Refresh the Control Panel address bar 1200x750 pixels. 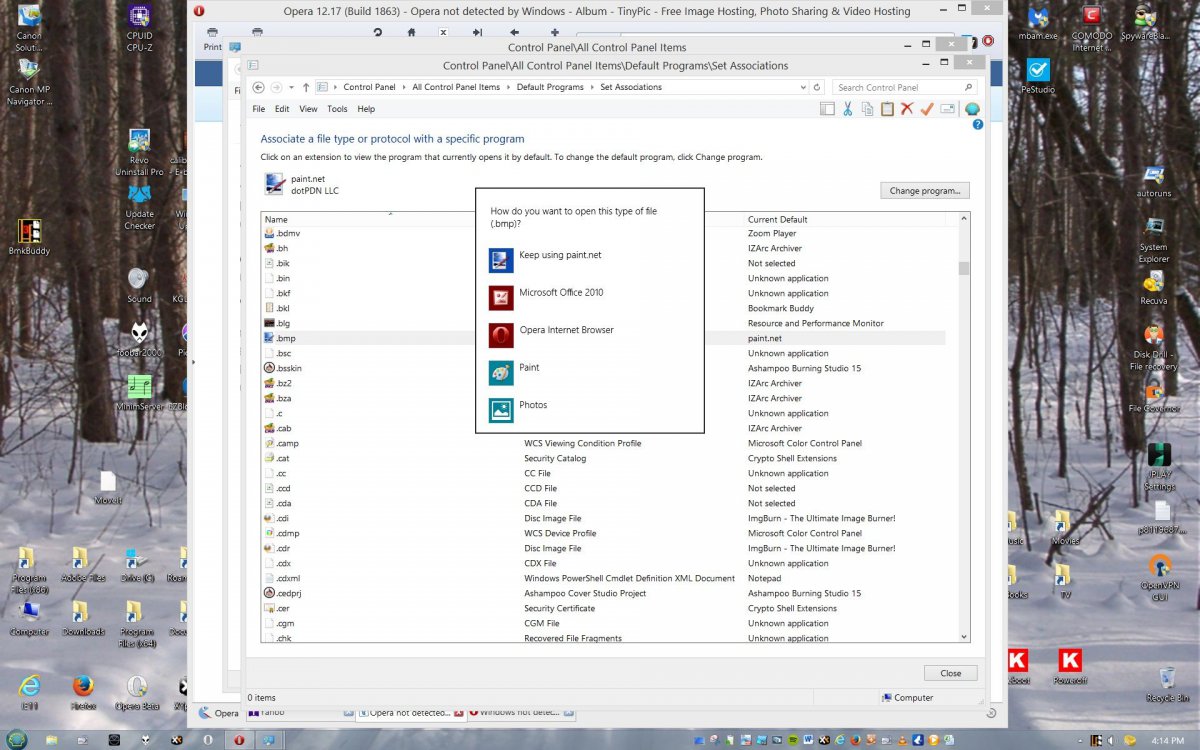(817, 87)
